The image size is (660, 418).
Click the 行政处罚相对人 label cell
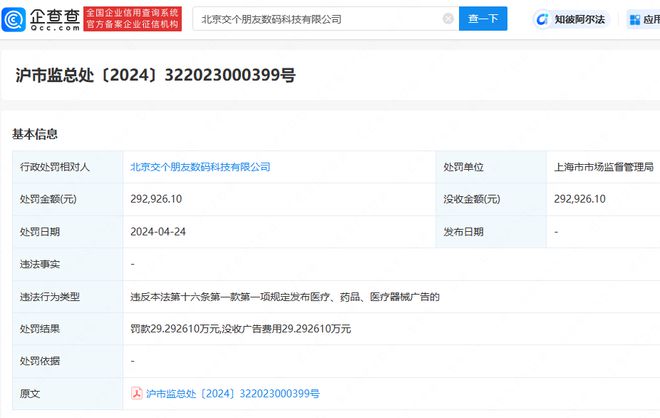pos(68,167)
